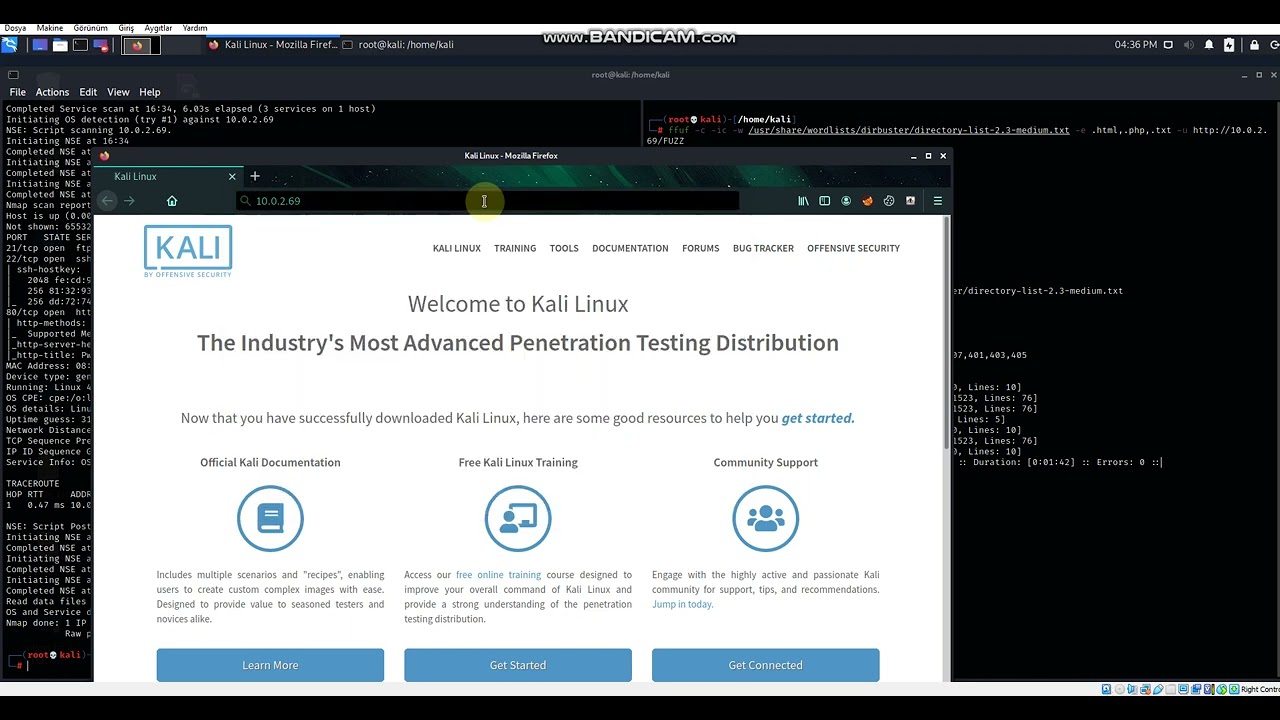1280x720 pixels.
Task: Click the Firefox back arrow button
Action: click(107, 201)
